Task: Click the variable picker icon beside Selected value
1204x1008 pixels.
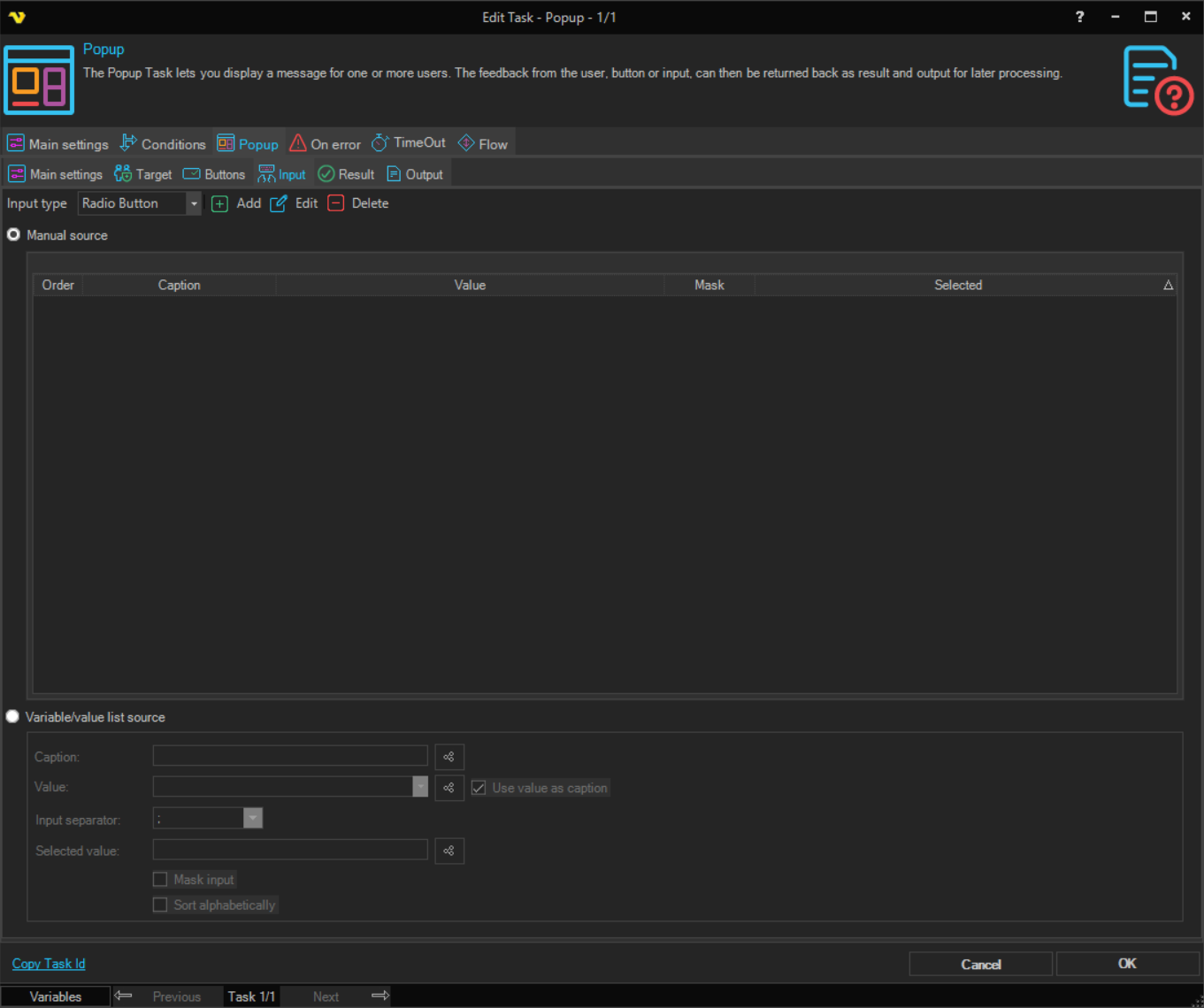Action: pos(449,851)
